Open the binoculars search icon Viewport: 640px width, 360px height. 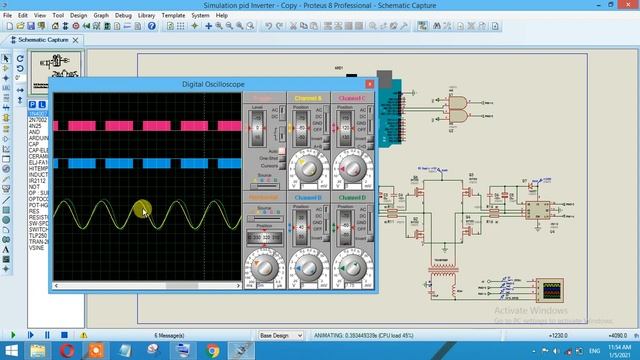pyautogui.click(x=436, y=26)
